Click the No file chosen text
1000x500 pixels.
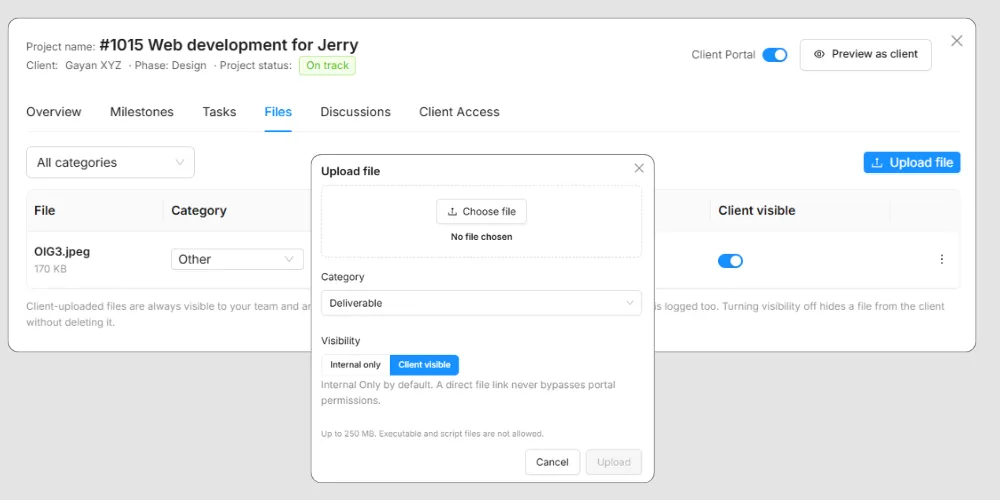coord(482,237)
